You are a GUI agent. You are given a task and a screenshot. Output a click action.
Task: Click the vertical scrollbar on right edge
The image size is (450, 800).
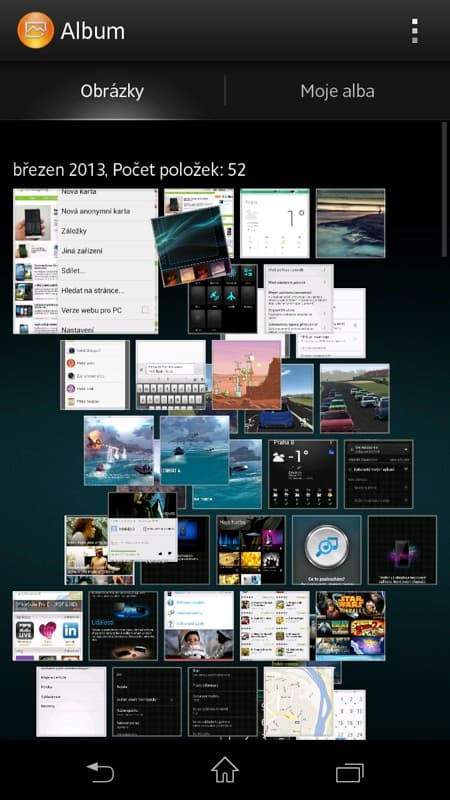tap(445, 189)
